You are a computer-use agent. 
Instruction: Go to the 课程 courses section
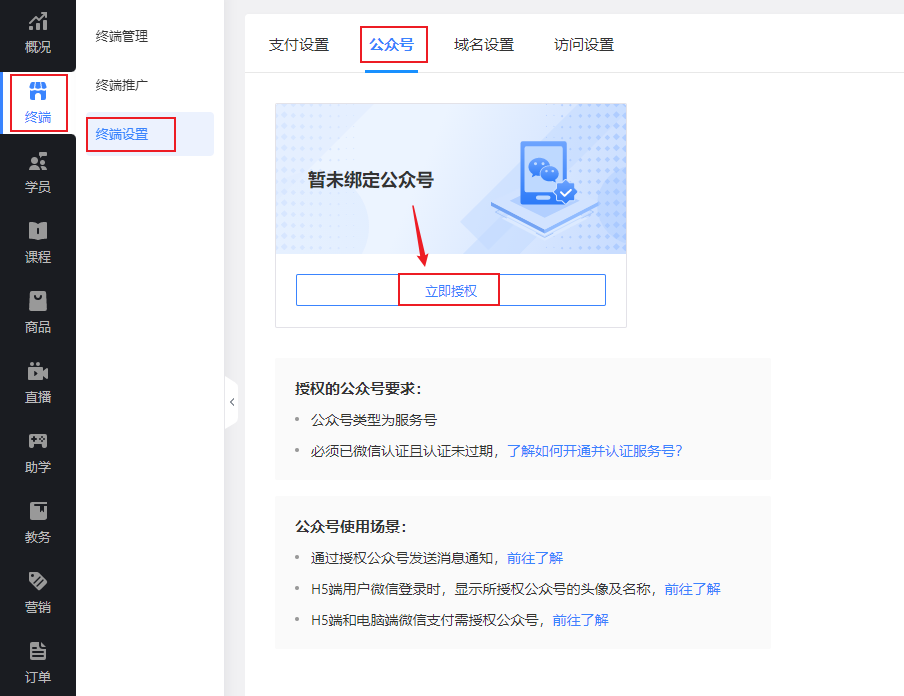pyautogui.click(x=37, y=243)
